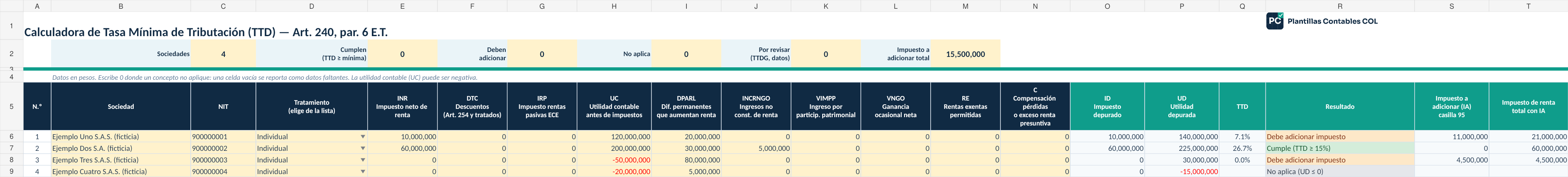Select result cell No aplica (UD ≤ 0)
The image size is (1568, 177).
1340,172
